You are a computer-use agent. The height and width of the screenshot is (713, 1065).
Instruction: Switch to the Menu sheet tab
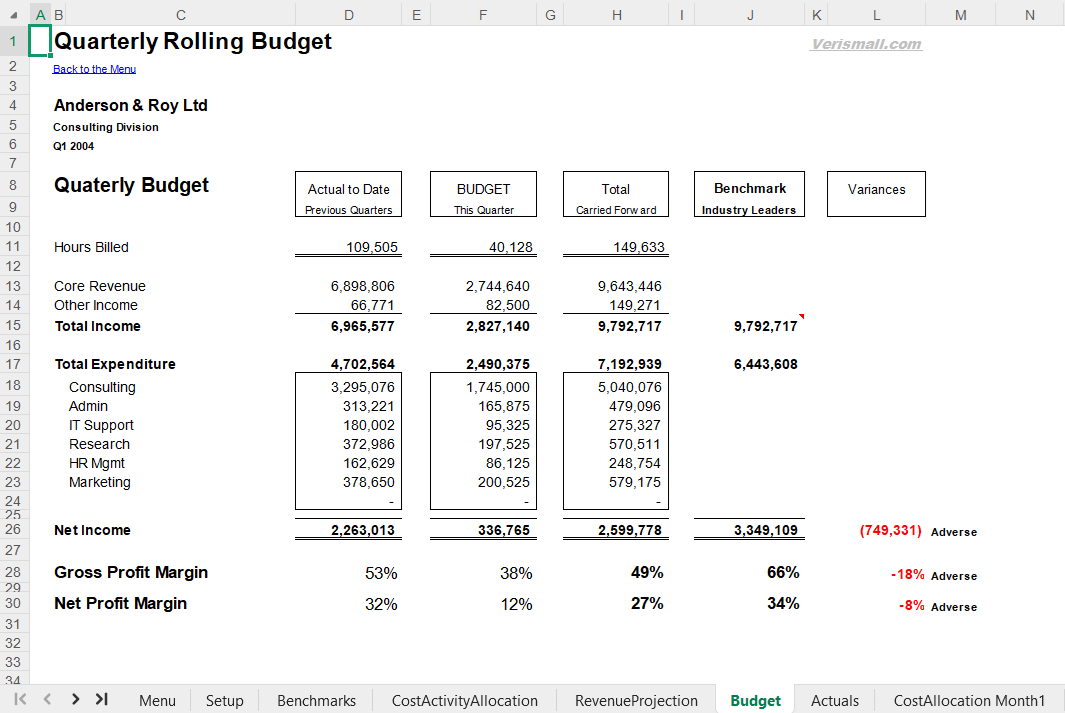[157, 700]
